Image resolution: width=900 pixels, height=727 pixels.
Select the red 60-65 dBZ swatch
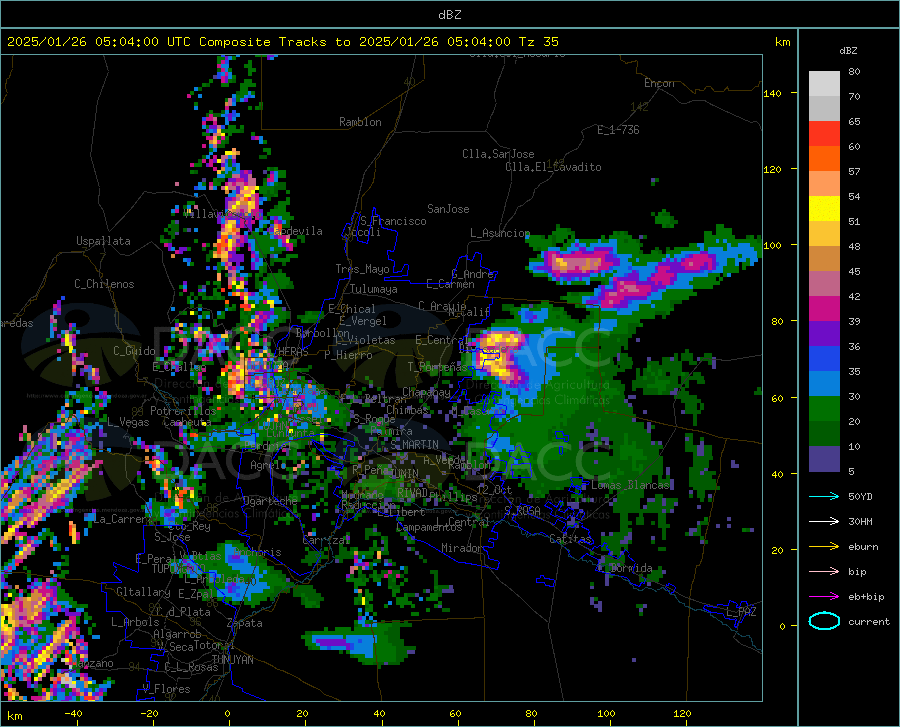pyautogui.click(x=824, y=134)
